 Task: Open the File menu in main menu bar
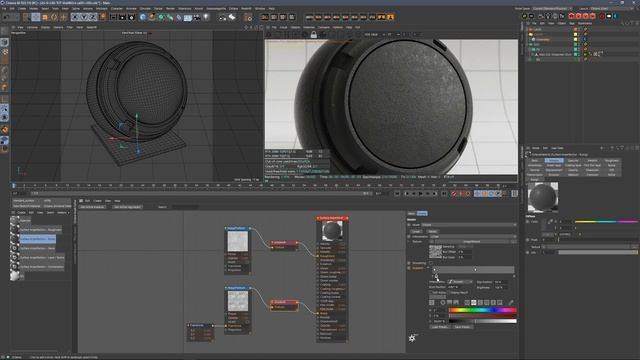[x=4, y=8]
